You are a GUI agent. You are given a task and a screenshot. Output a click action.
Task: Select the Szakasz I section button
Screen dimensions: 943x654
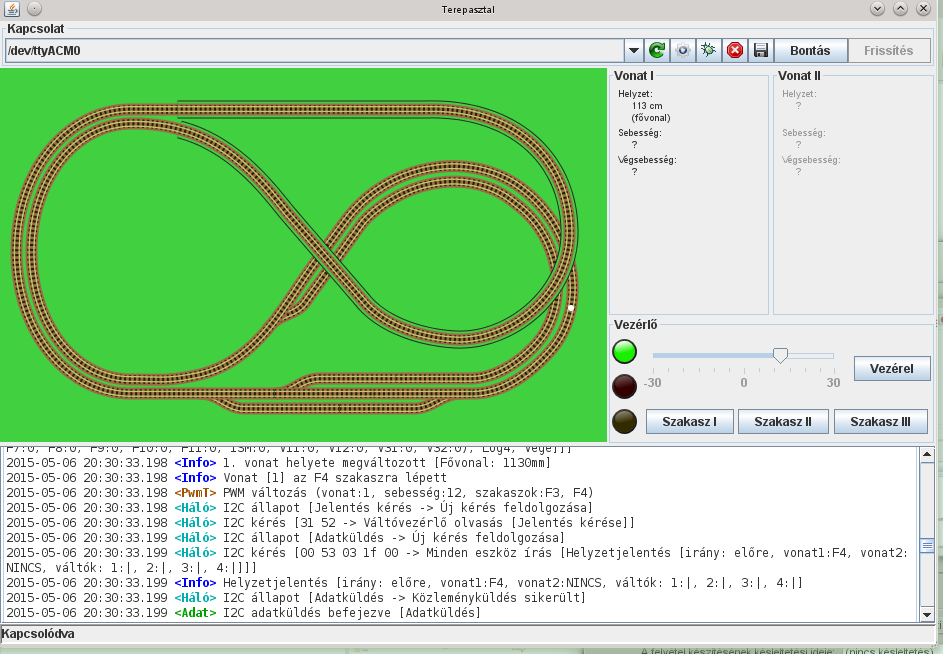pyautogui.click(x=690, y=422)
